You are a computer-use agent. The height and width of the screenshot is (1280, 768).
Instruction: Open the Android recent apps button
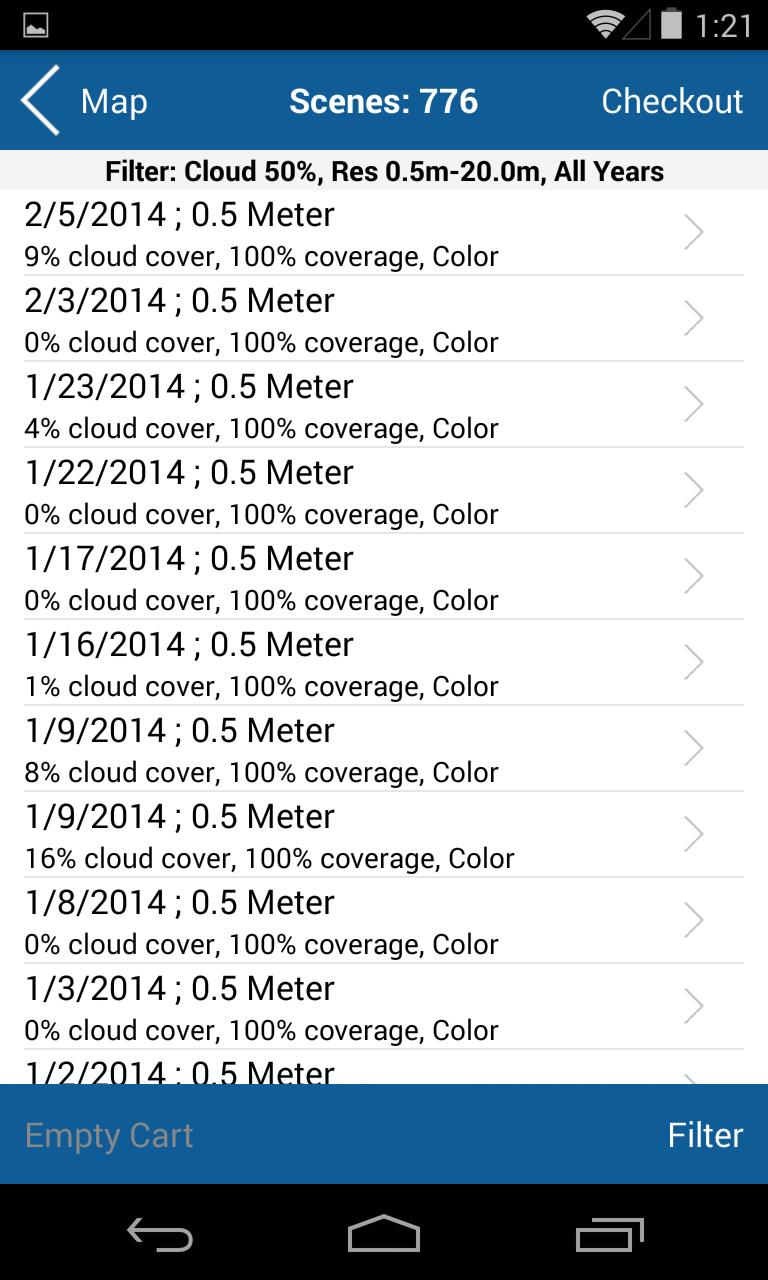pos(609,1234)
